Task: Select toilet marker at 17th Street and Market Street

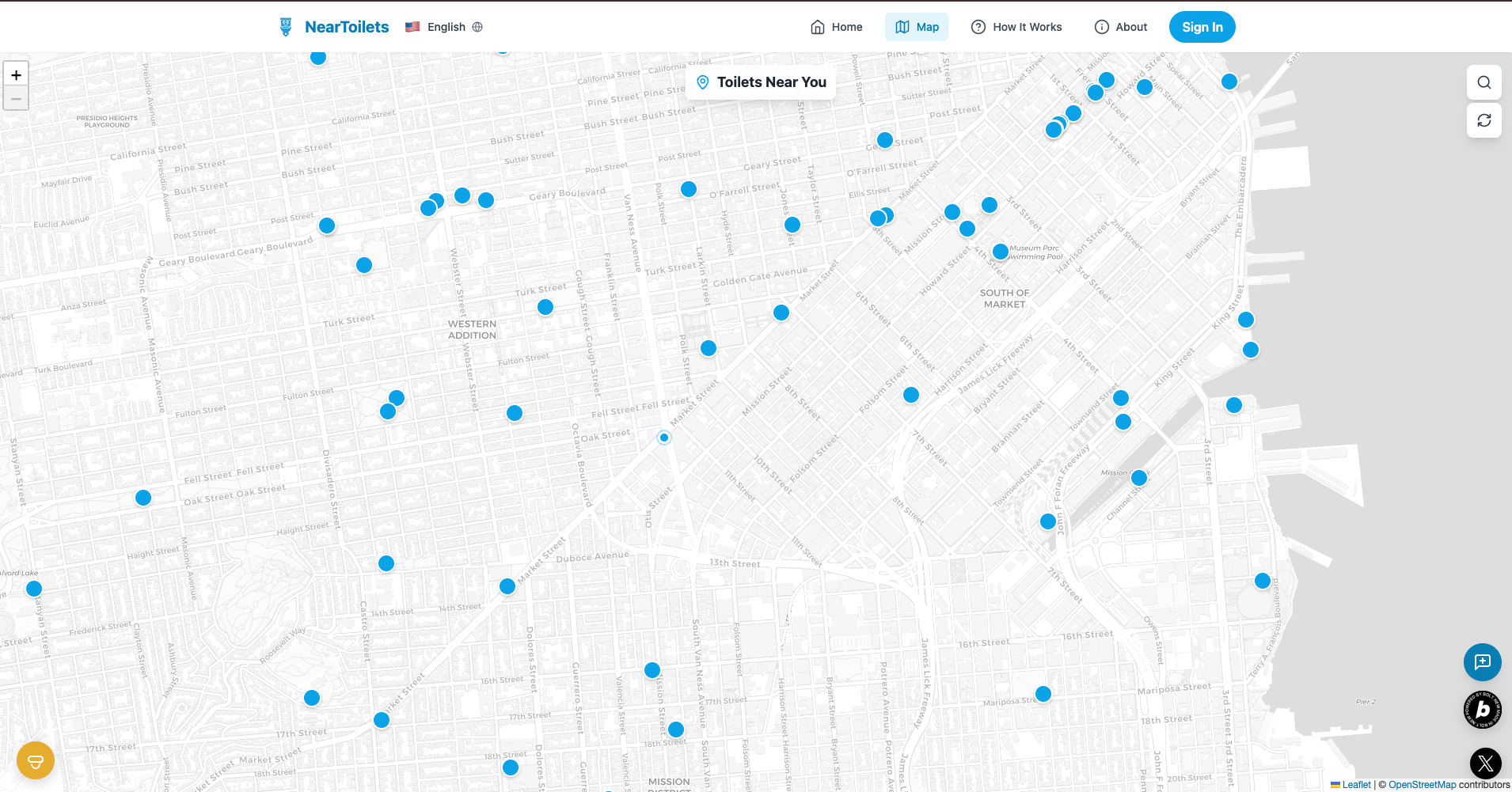Action: click(x=382, y=720)
